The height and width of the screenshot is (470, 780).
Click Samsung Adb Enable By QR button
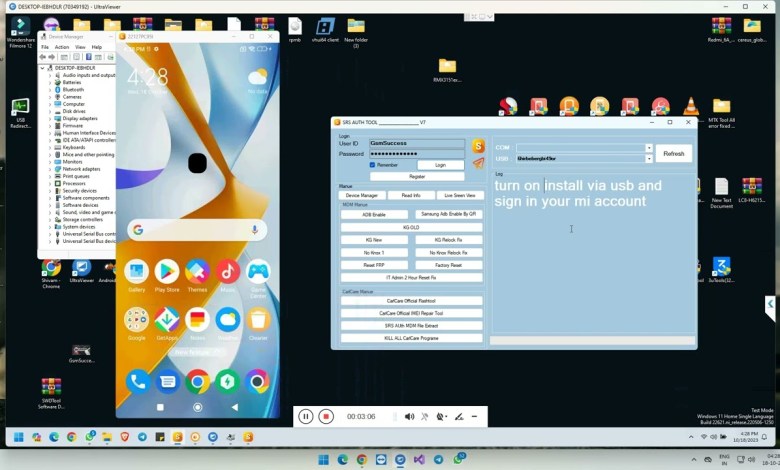[449, 214]
